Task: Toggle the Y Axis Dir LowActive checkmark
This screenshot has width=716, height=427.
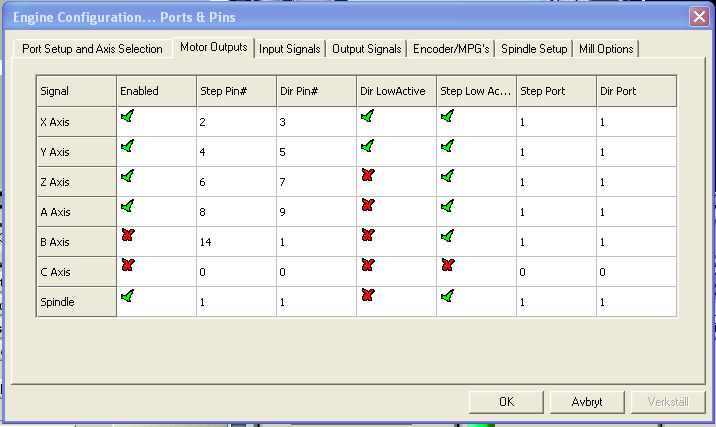Action: click(x=367, y=147)
